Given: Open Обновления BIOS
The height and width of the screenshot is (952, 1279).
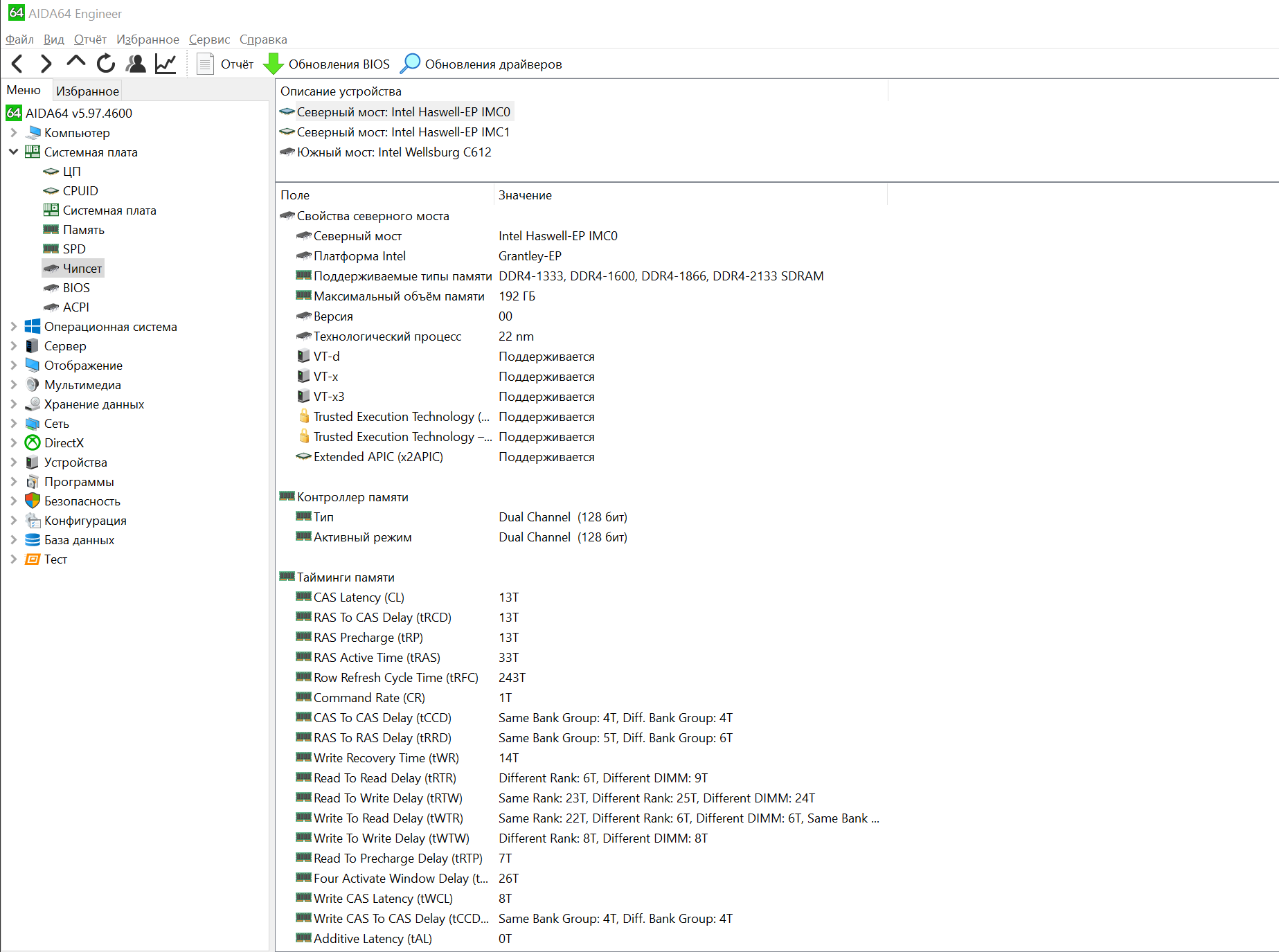Looking at the screenshot, I should (x=327, y=64).
